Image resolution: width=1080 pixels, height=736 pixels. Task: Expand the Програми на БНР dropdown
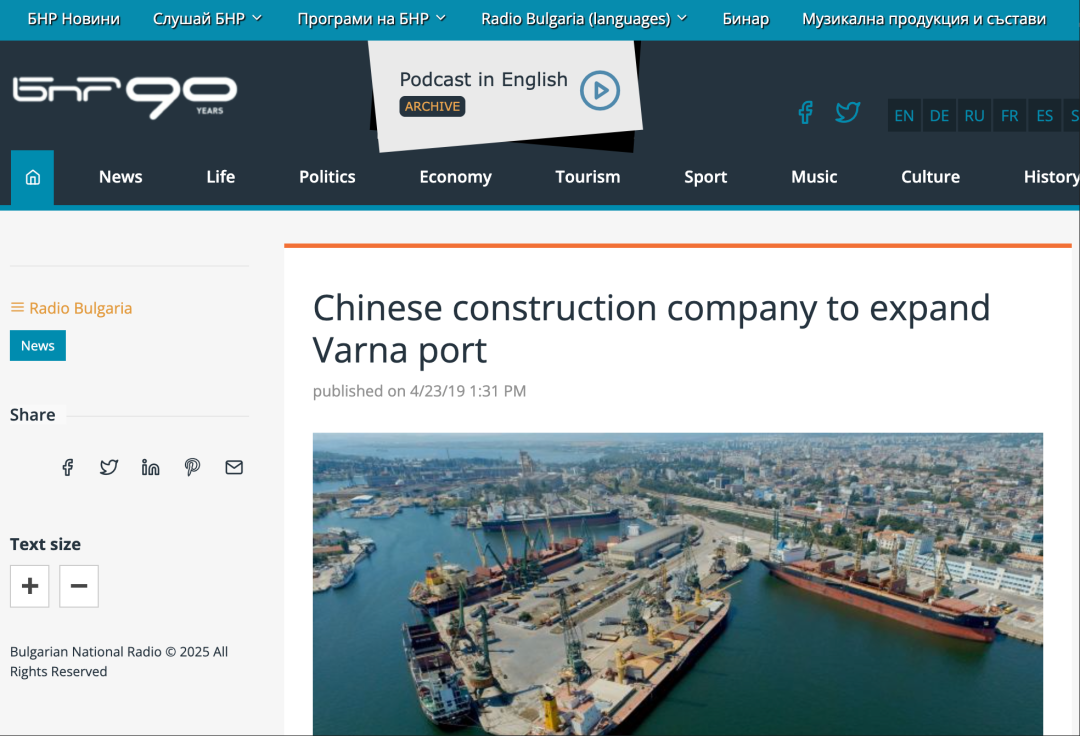coord(371,19)
